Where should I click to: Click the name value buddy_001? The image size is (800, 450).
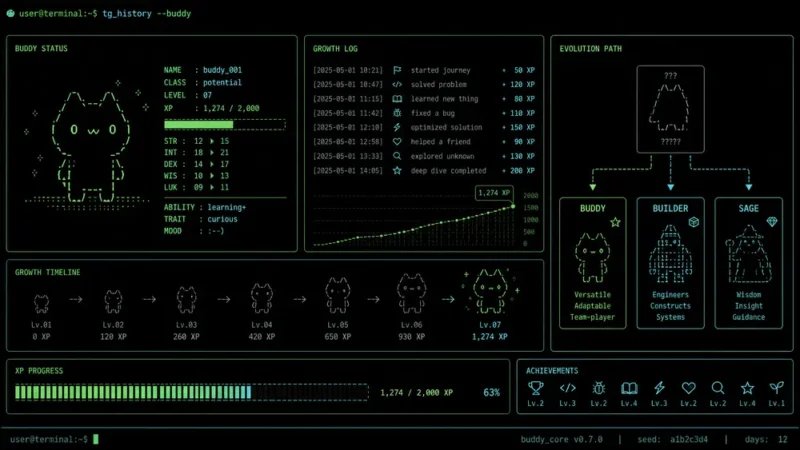(x=222, y=70)
